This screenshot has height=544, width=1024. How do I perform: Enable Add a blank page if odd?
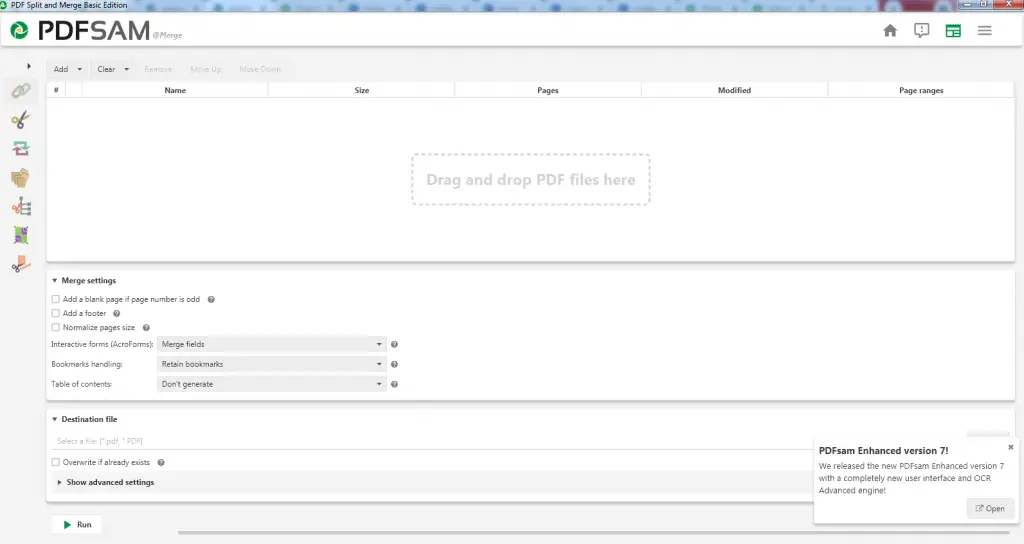[x=56, y=299]
